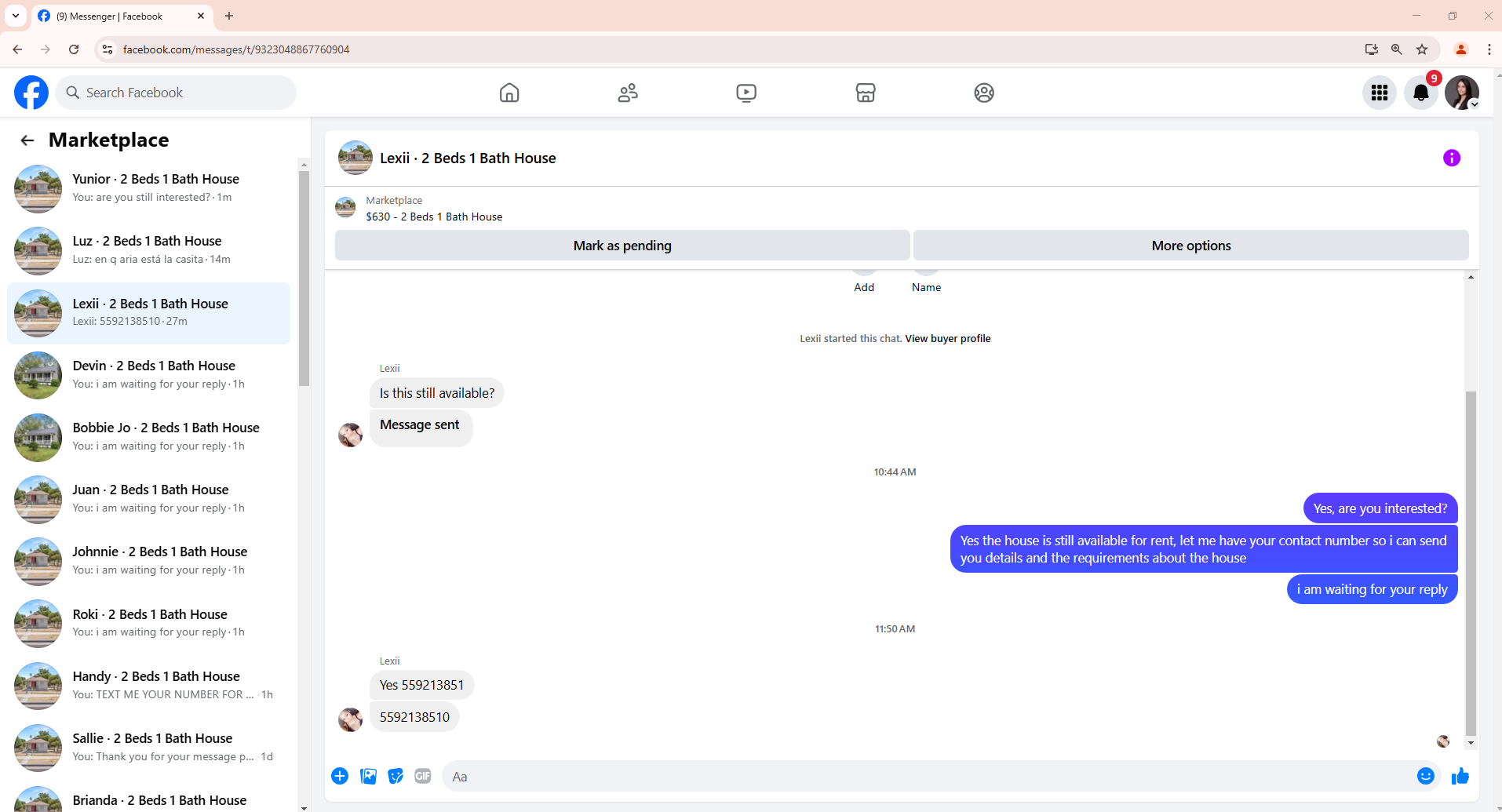The image size is (1502, 812).
Task: Click the 'Message sent' bubble
Action: (421, 428)
